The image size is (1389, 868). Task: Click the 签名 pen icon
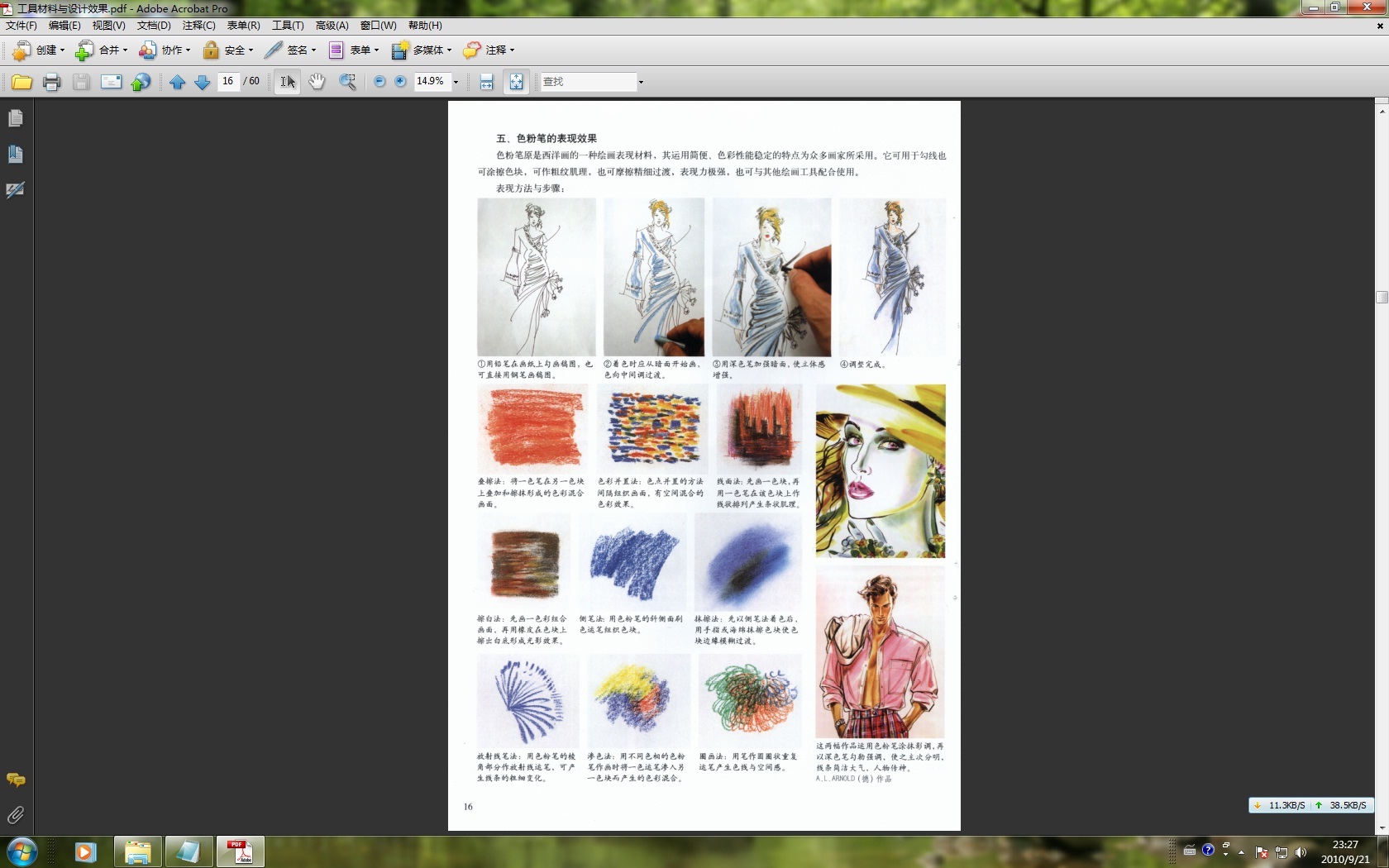273,50
